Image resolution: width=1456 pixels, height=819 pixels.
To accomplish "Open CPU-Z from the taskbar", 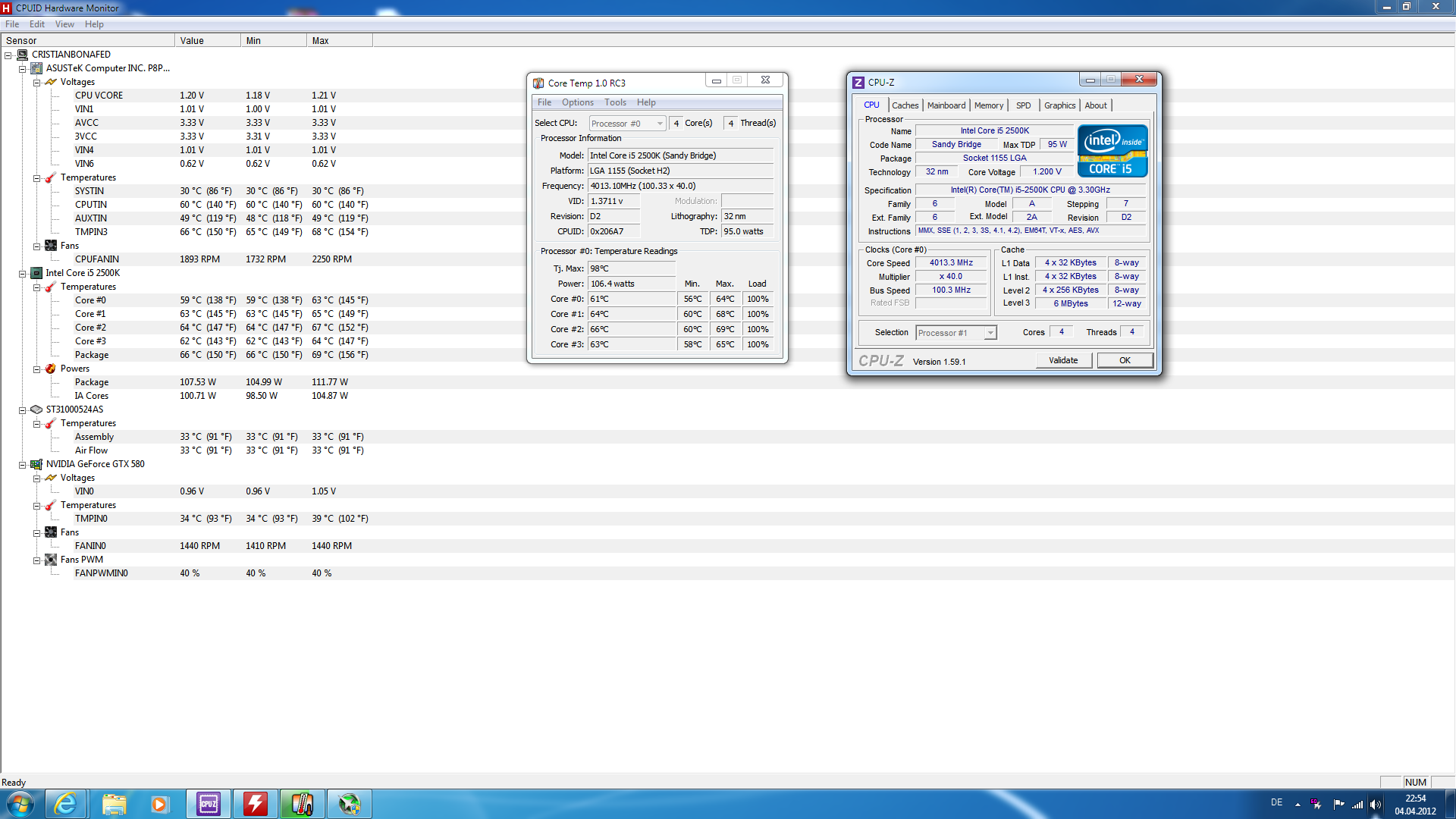I will (209, 804).
